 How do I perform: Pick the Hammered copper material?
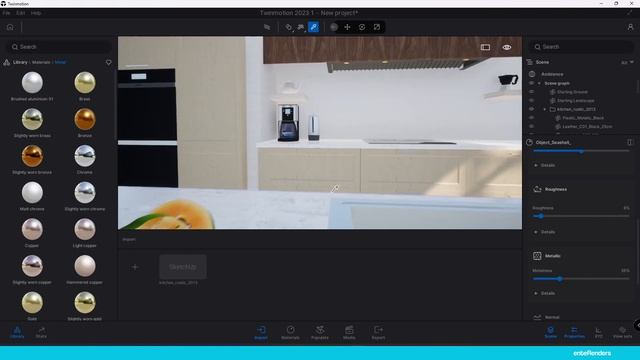84,266
